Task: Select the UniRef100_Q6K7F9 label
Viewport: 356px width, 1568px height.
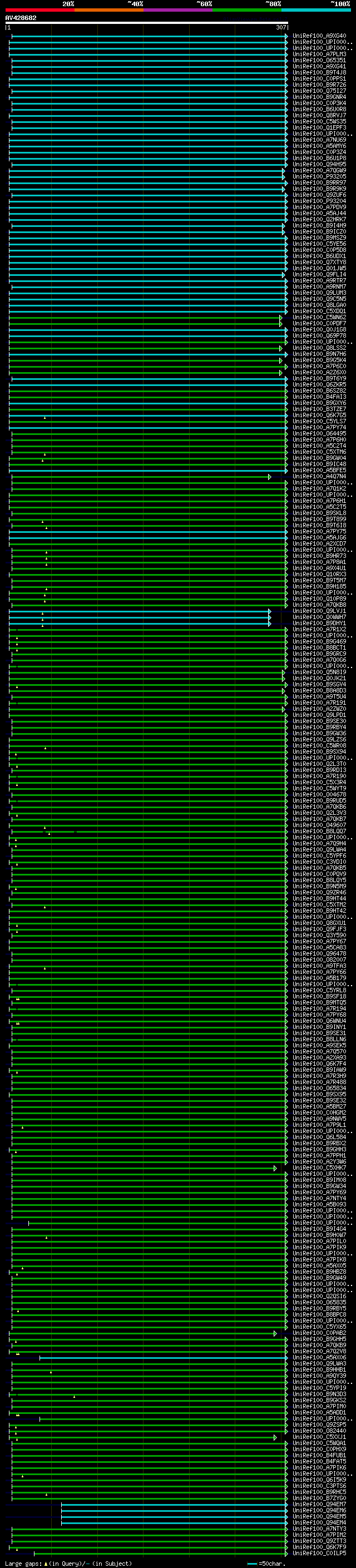Action: pos(319,1547)
